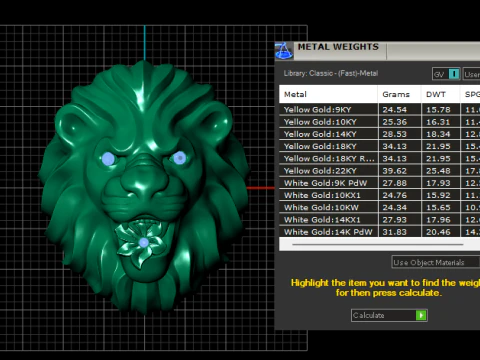Select the Yellow Gold:10KY row
480x360 pixels.
379,122
